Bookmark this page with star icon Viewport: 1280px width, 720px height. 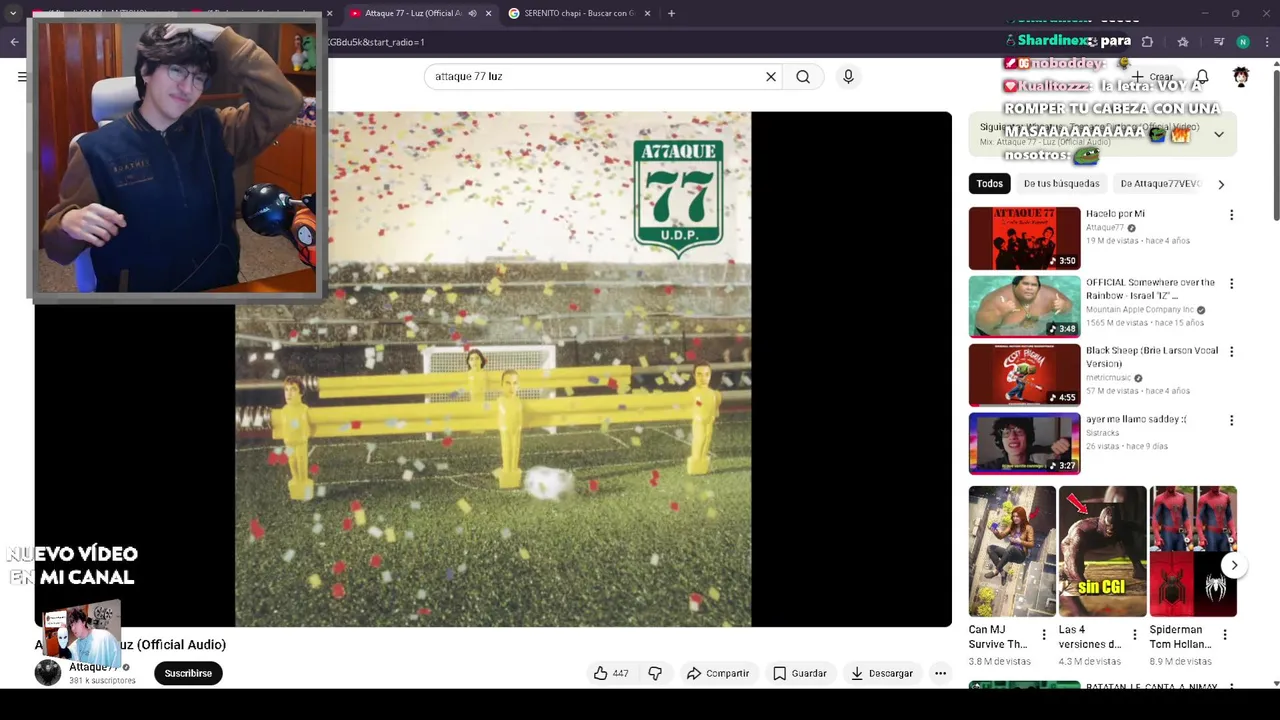[x=1183, y=42]
